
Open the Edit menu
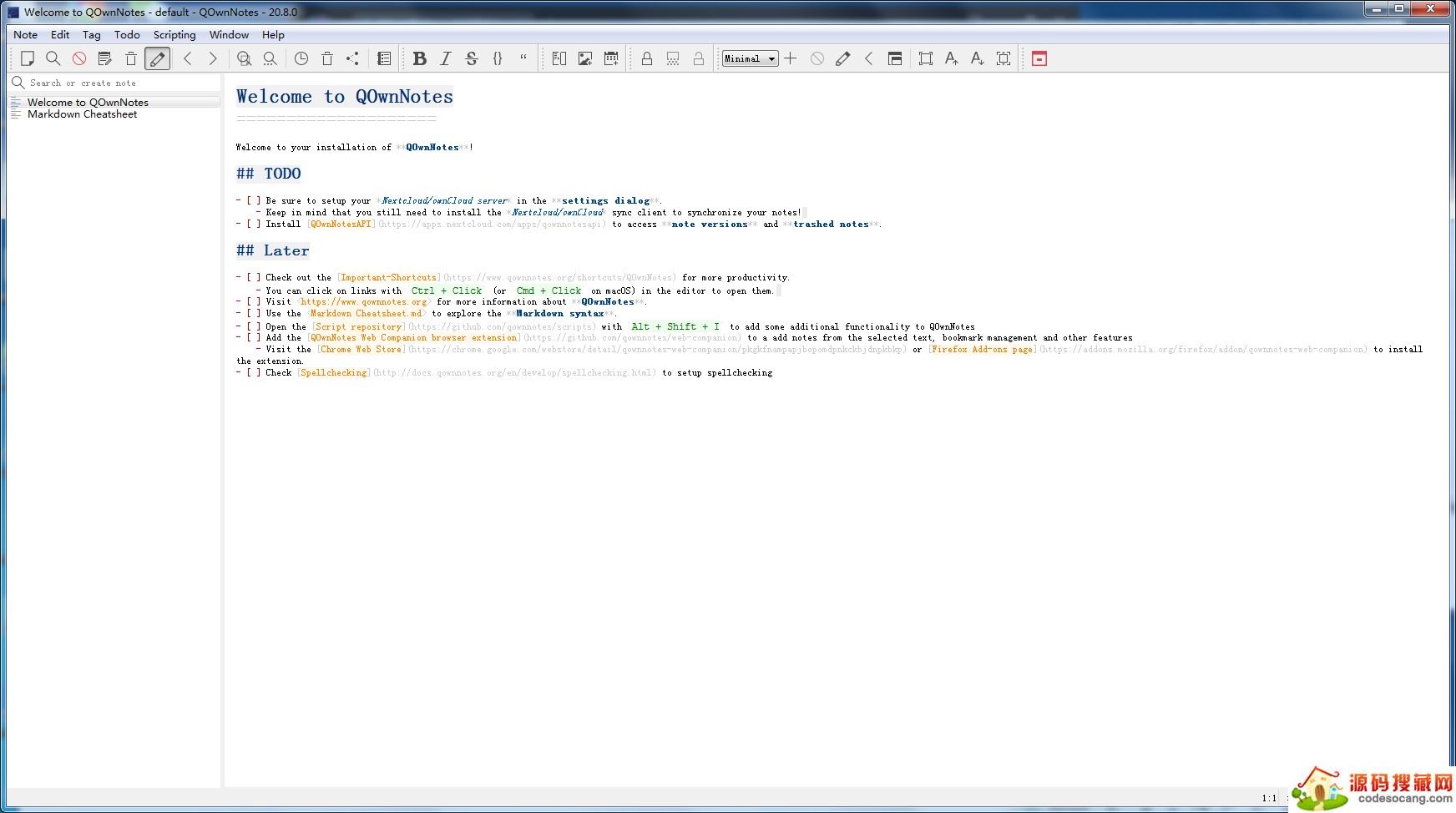[60, 34]
